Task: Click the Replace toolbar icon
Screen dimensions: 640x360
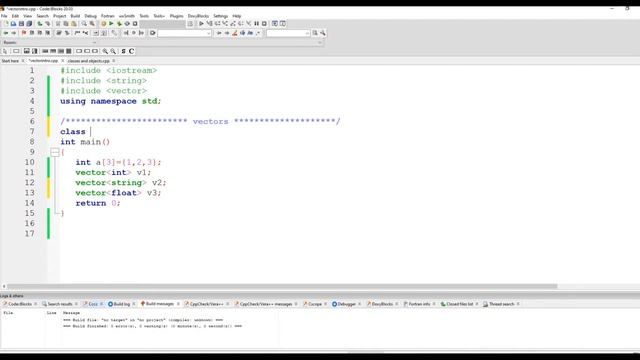Action: [x=92, y=24]
